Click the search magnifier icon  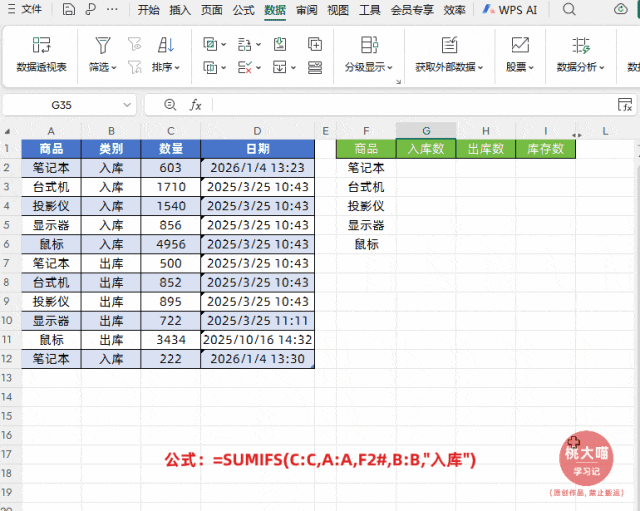pyautogui.click(x=569, y=9)
